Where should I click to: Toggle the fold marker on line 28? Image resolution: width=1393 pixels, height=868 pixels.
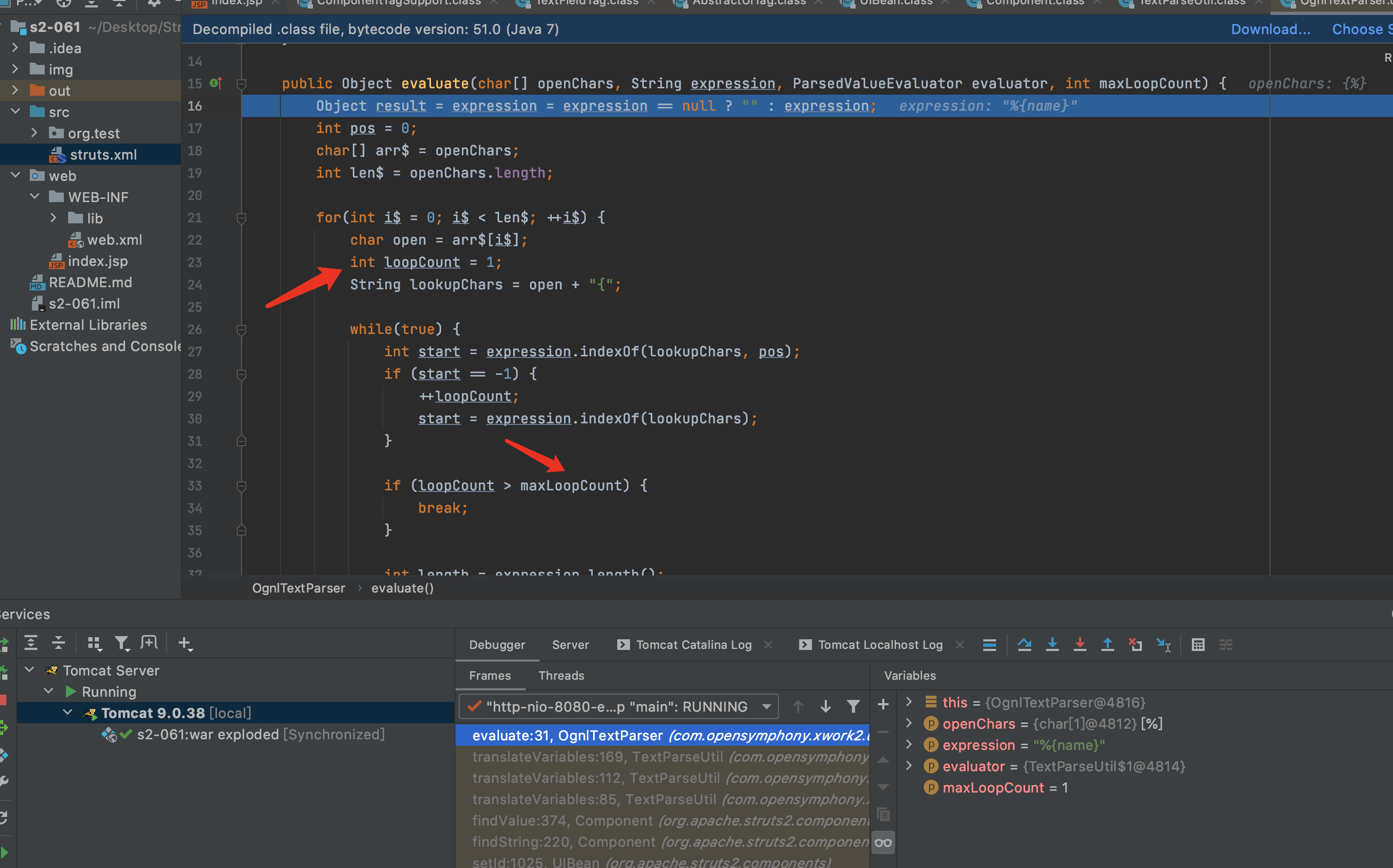click(242, 374)
